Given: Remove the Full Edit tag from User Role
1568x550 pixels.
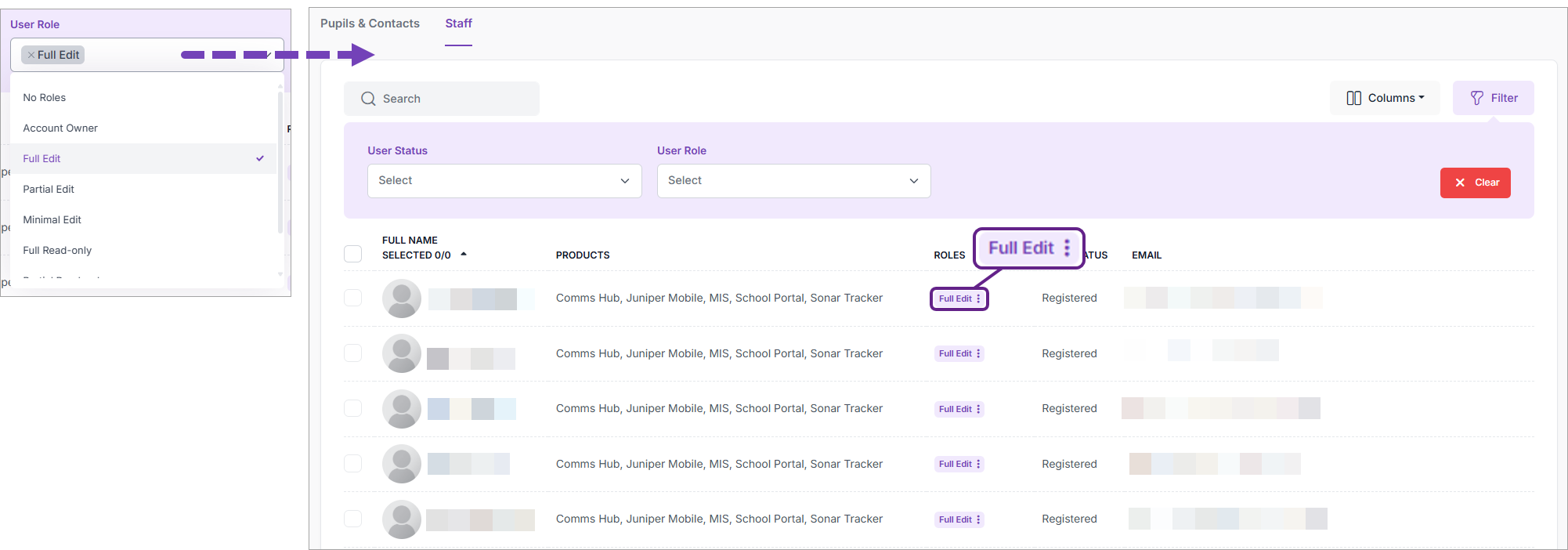Looking at the screenshot, I should coord(31,56).
